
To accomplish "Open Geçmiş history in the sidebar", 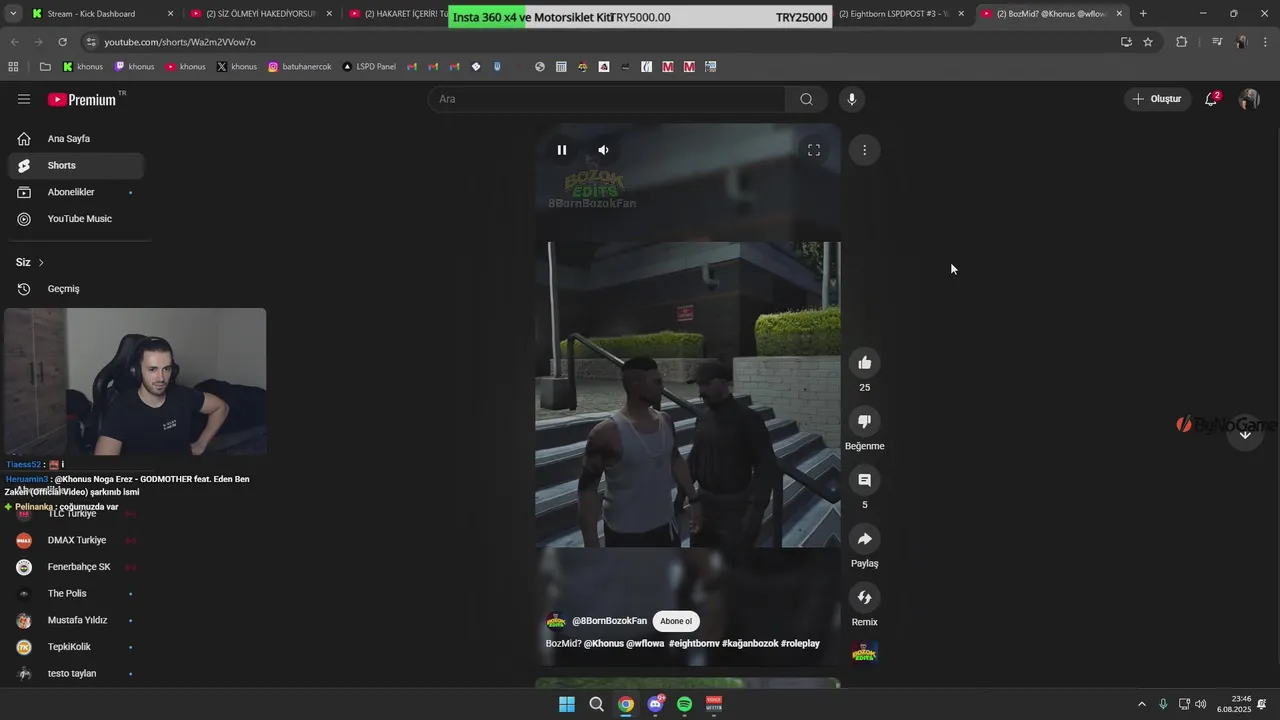I will tap(76, 289).
